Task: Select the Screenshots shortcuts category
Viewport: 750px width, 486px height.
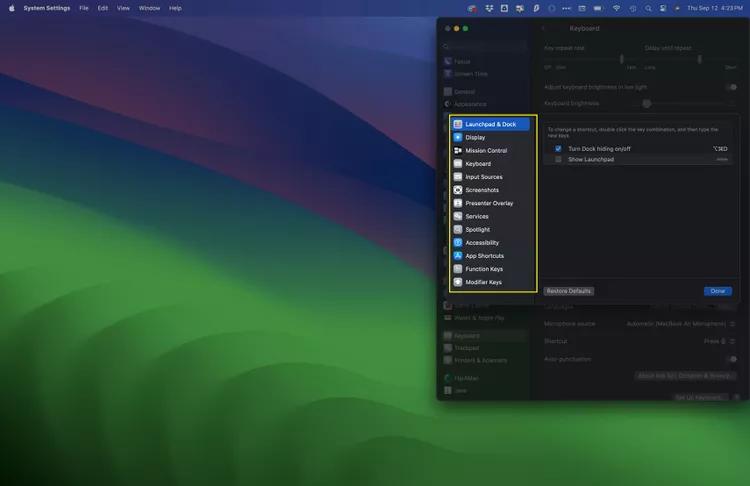Action: pyautogui.click(x=490, y=190)
